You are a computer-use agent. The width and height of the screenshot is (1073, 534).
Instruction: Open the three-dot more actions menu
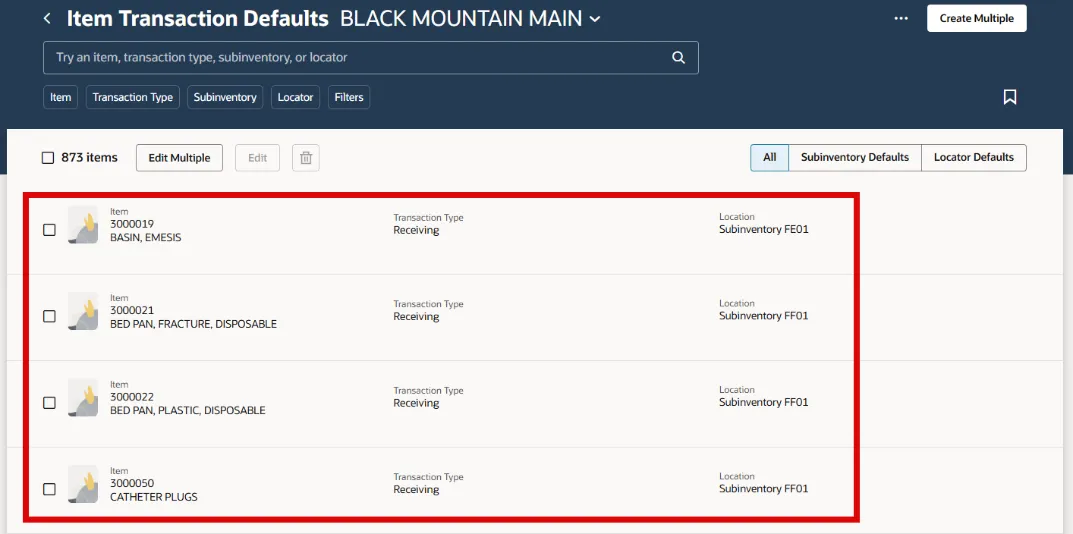(x=901, y=18)
